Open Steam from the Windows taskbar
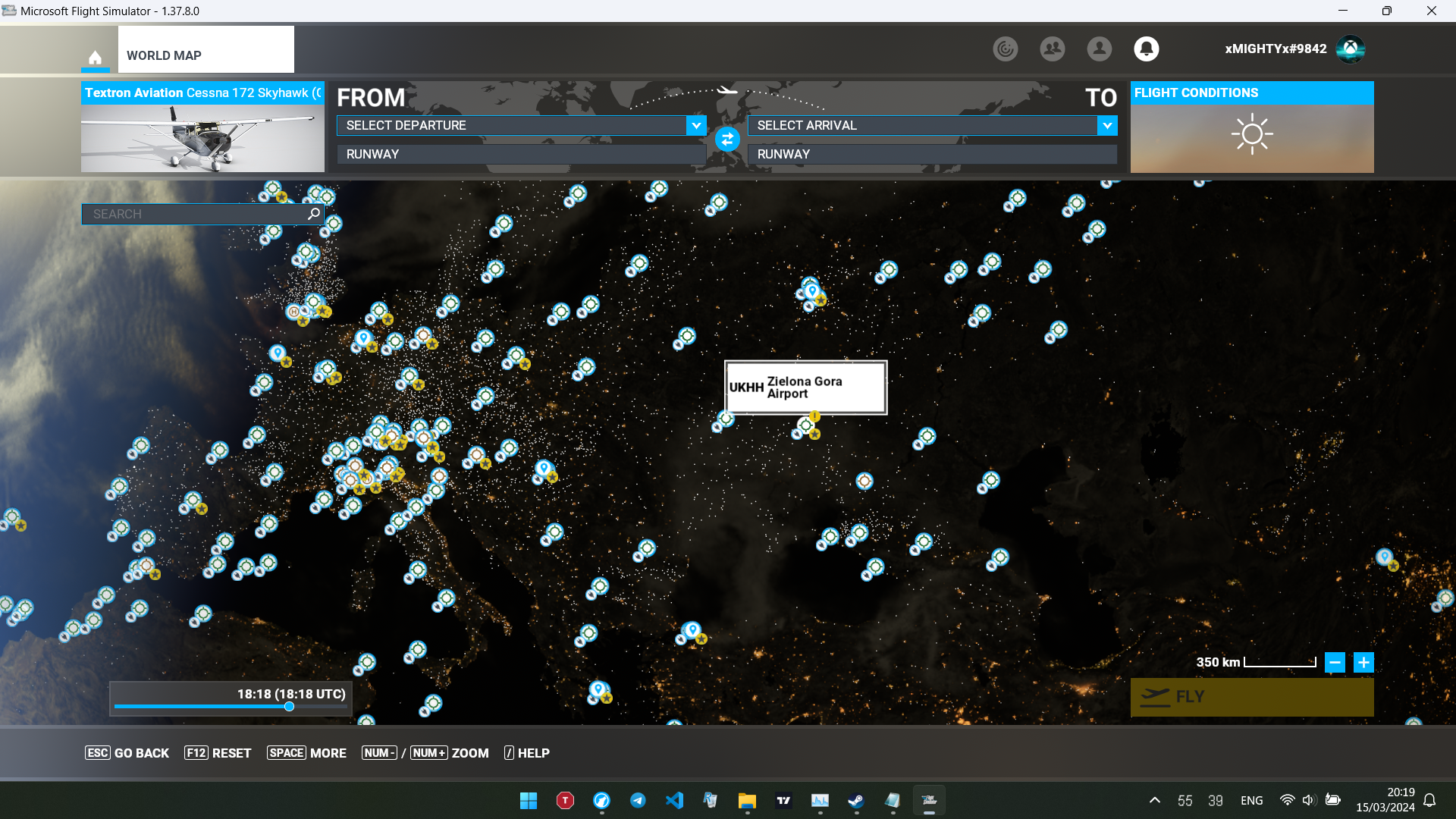The width and height of the screenshot is (1456, 819). (x=855, y=801)
